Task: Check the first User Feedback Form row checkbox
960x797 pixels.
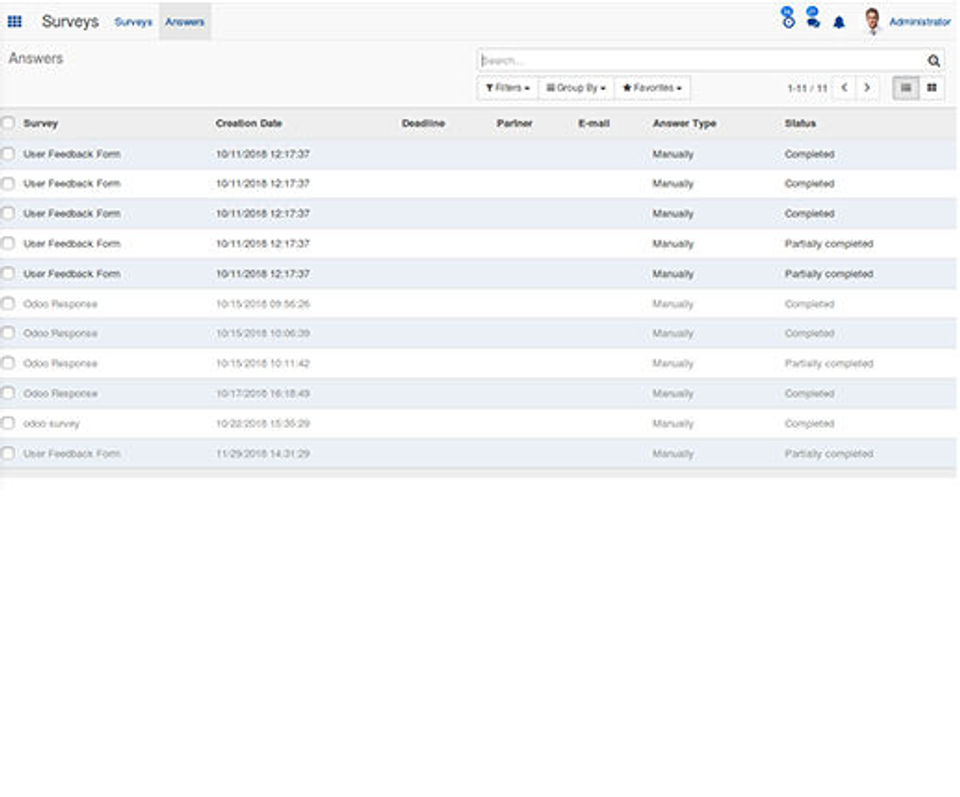Action: tap(8, 154)
